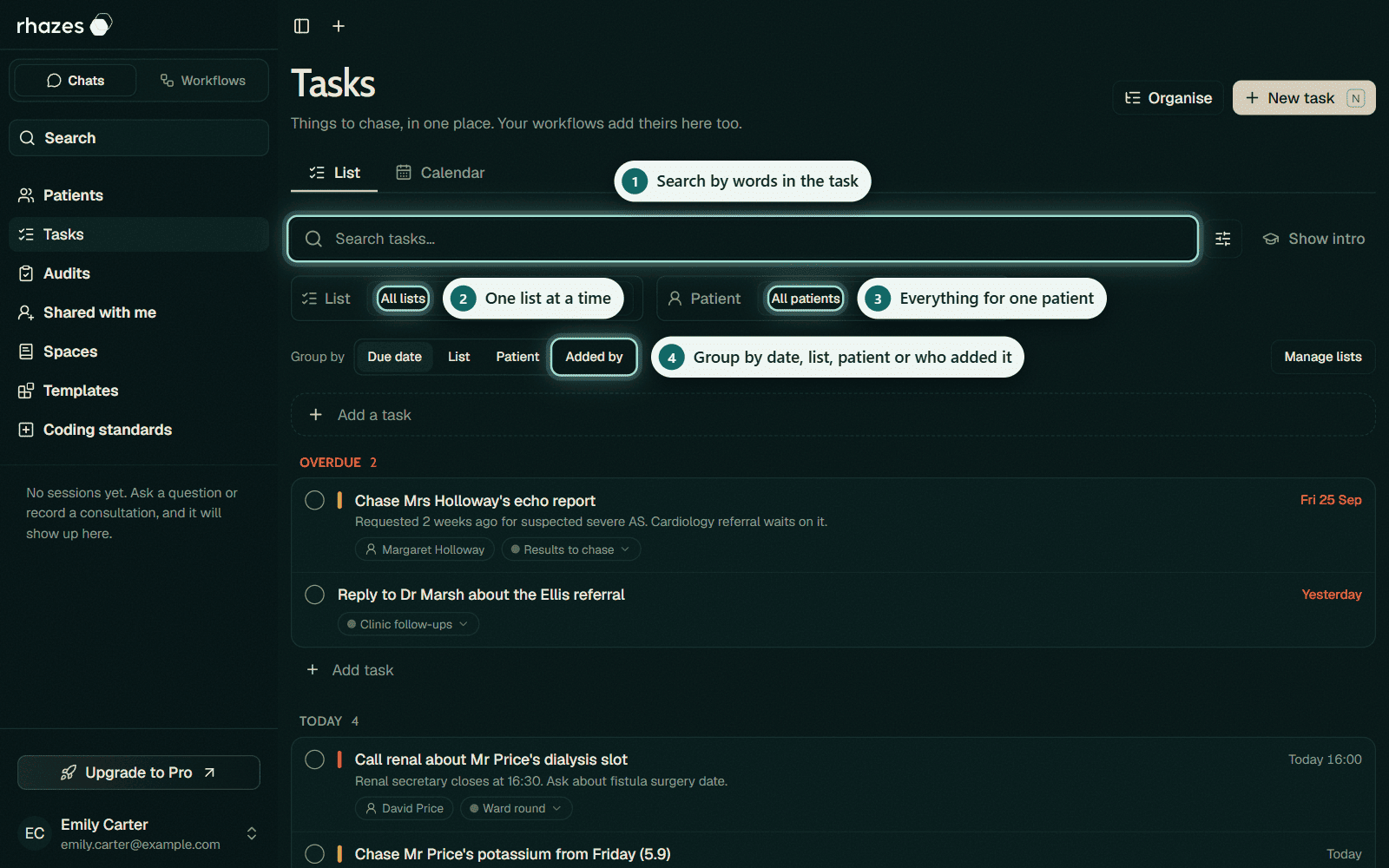Open Patients in the sidebar
Viewport: 1389px width, 868px height.
tap(139, 195)
